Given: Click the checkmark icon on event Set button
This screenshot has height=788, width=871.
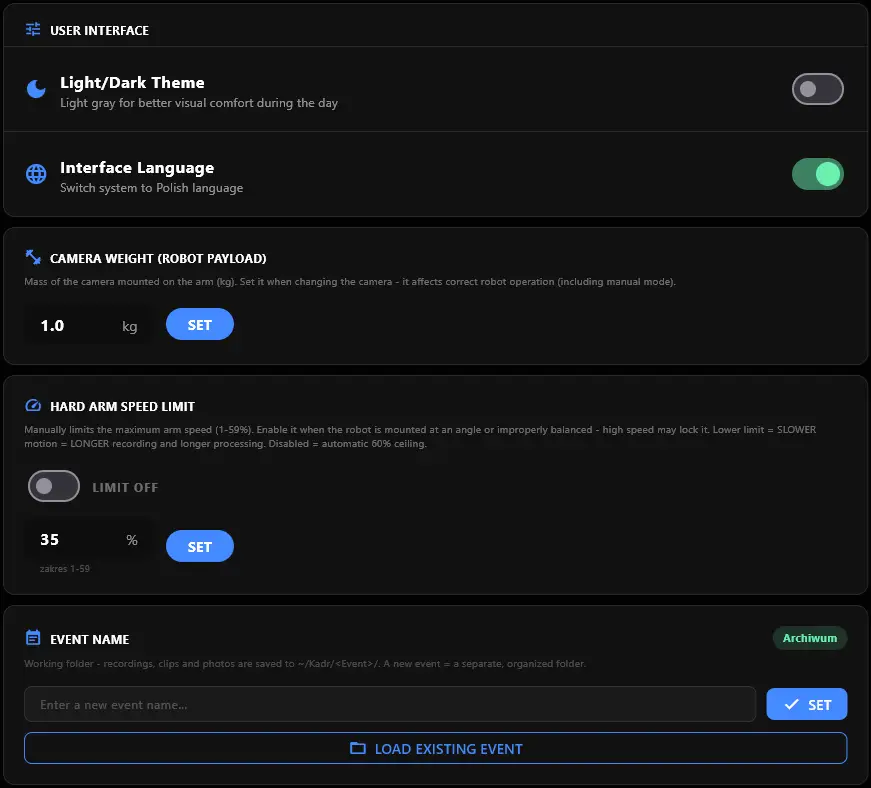Looking at the screenshot, I should click(792, 704).
